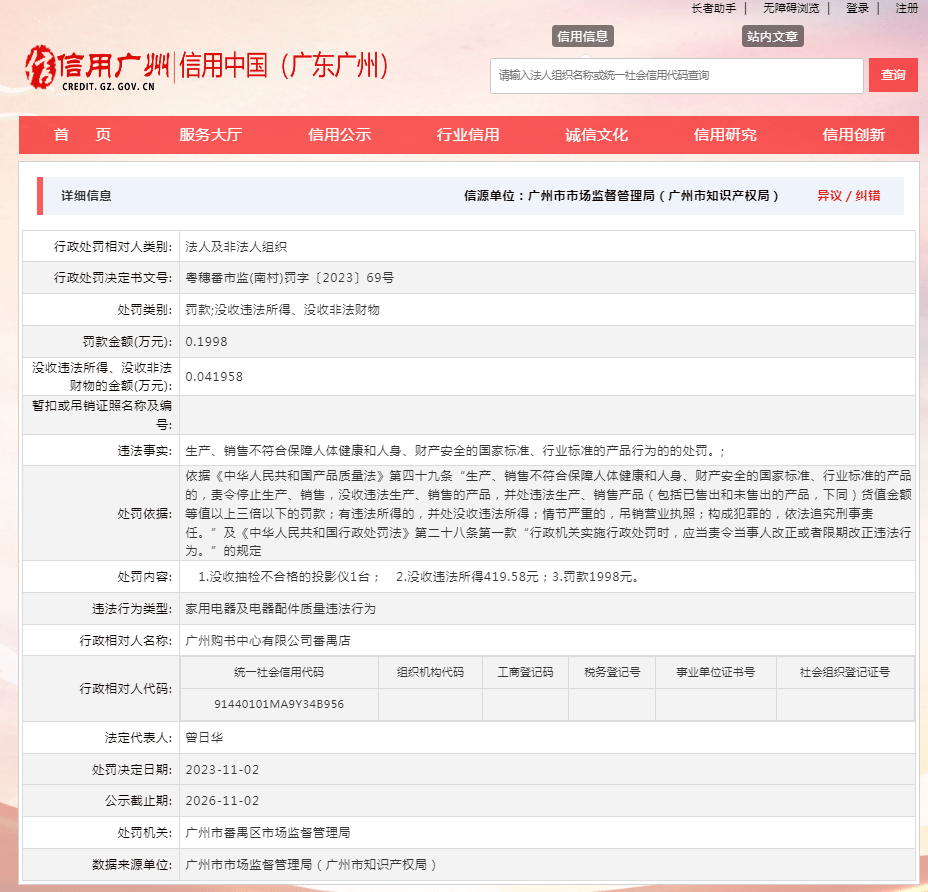This screenshot has width=928, height=892.
Task: Switch to 站内文章 search tab
Action: tap(772, 36)
